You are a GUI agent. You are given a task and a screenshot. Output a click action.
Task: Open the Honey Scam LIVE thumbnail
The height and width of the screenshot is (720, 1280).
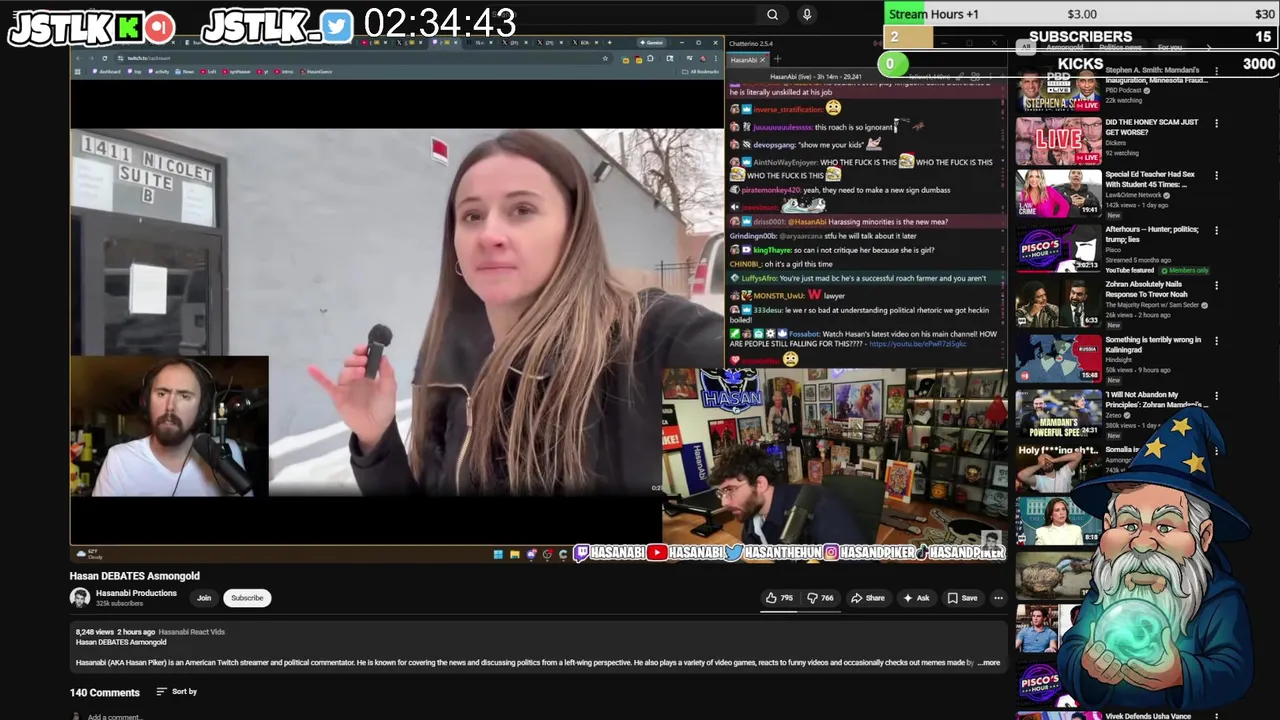click(1058, 141)
